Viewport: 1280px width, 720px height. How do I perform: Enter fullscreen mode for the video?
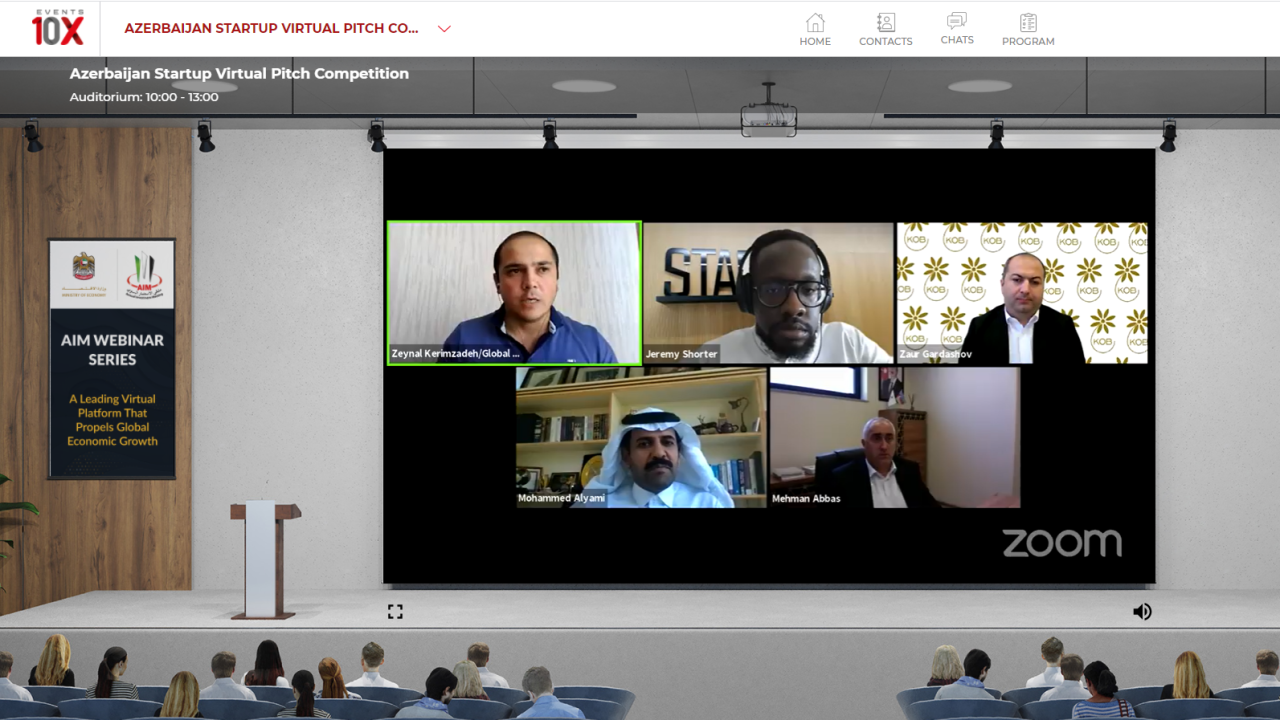395,611
